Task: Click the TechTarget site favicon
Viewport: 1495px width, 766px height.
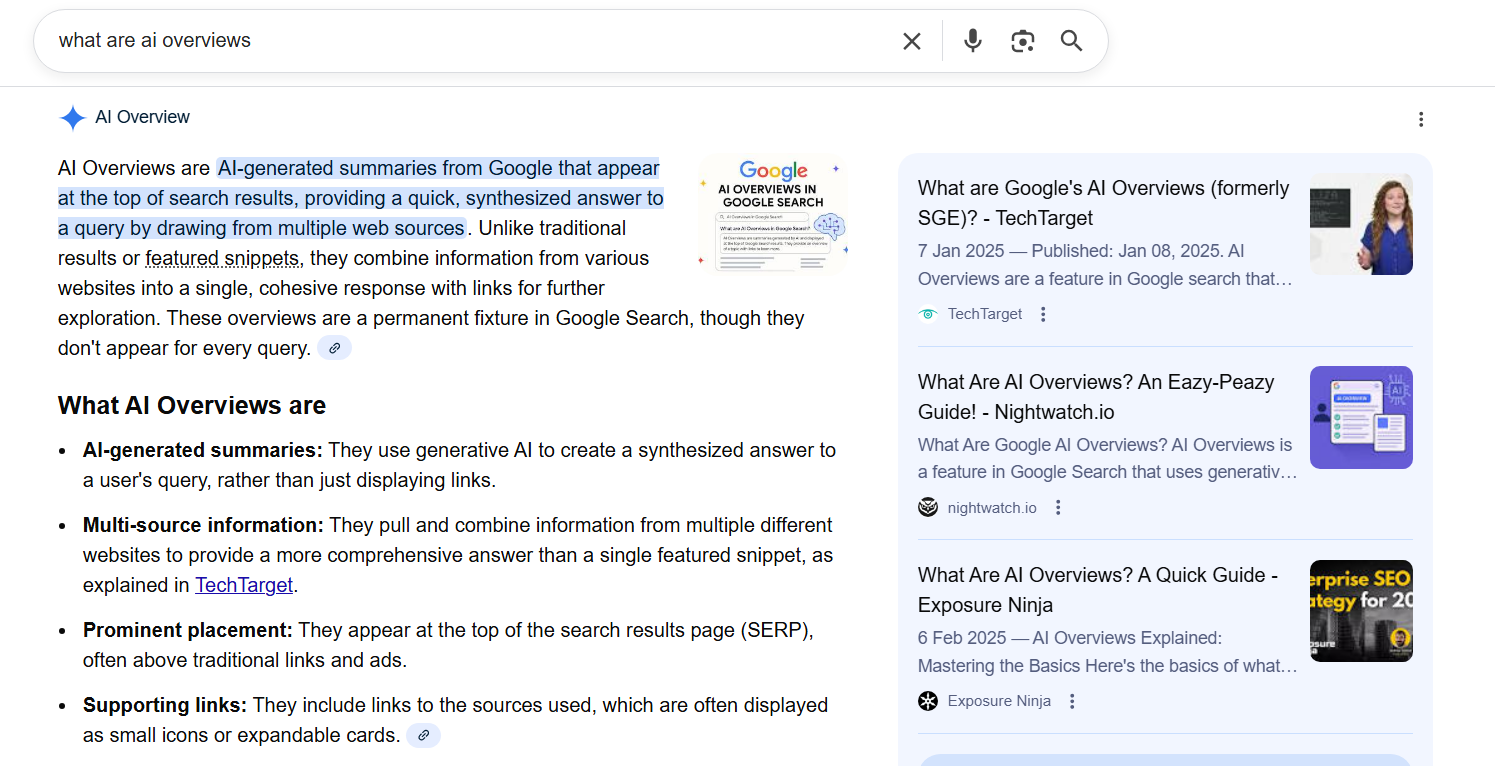Action: pyautogui.click(x=928, y=313)
